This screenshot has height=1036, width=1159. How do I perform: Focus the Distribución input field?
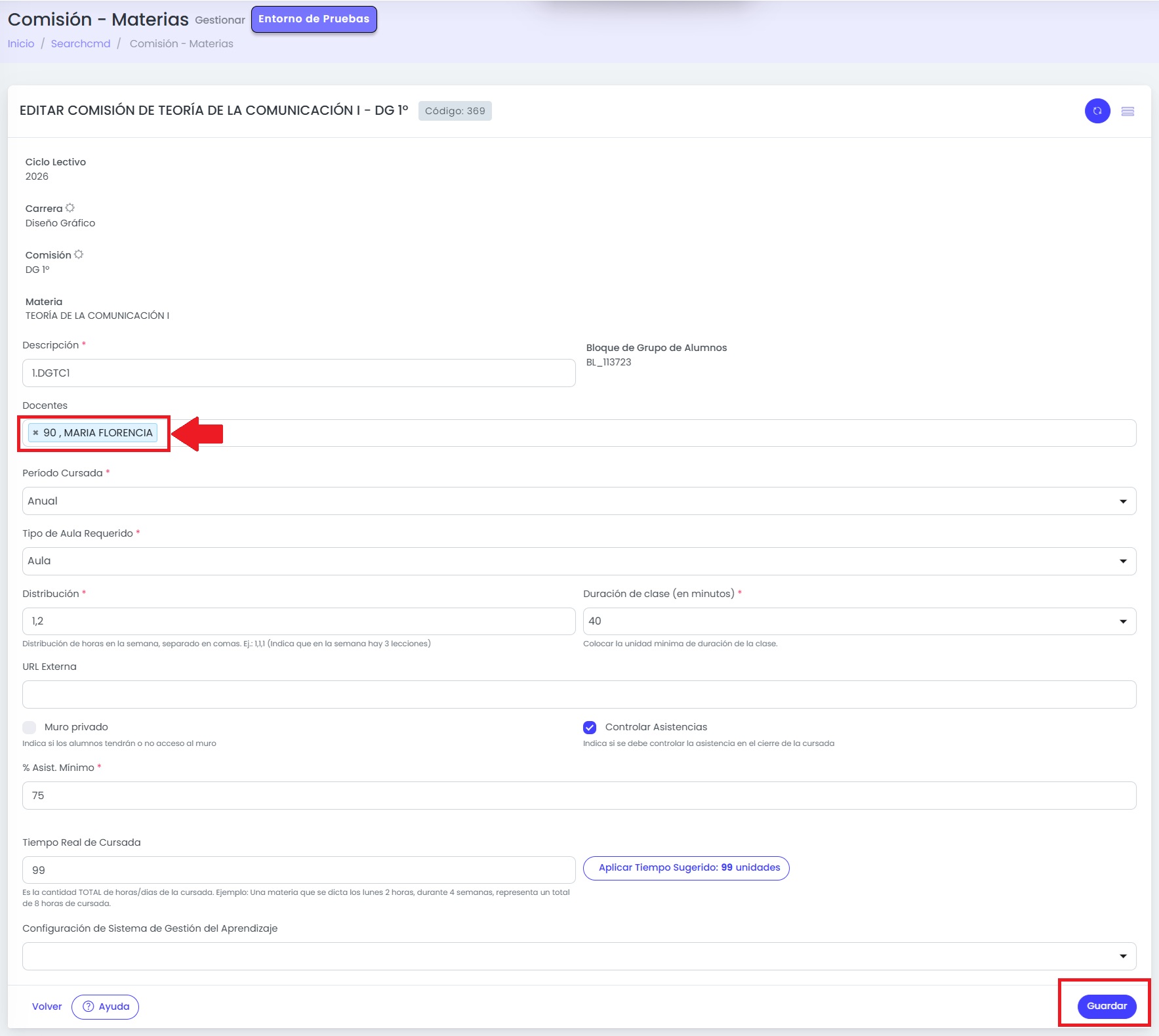tap(299, 621)
